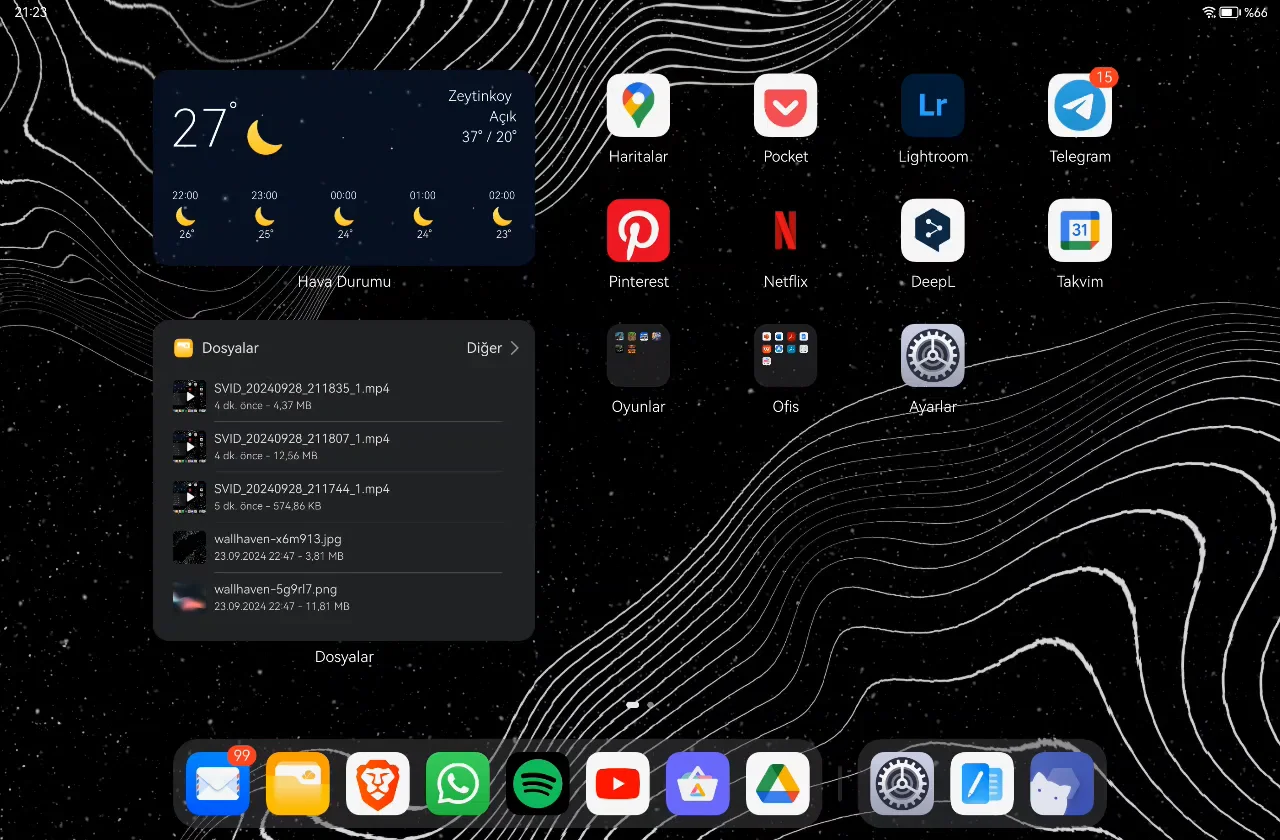This screenshot has width=1280, height=840.
Task: Select the 02:00 hourly forecast
Action: (x=502, y=215)
